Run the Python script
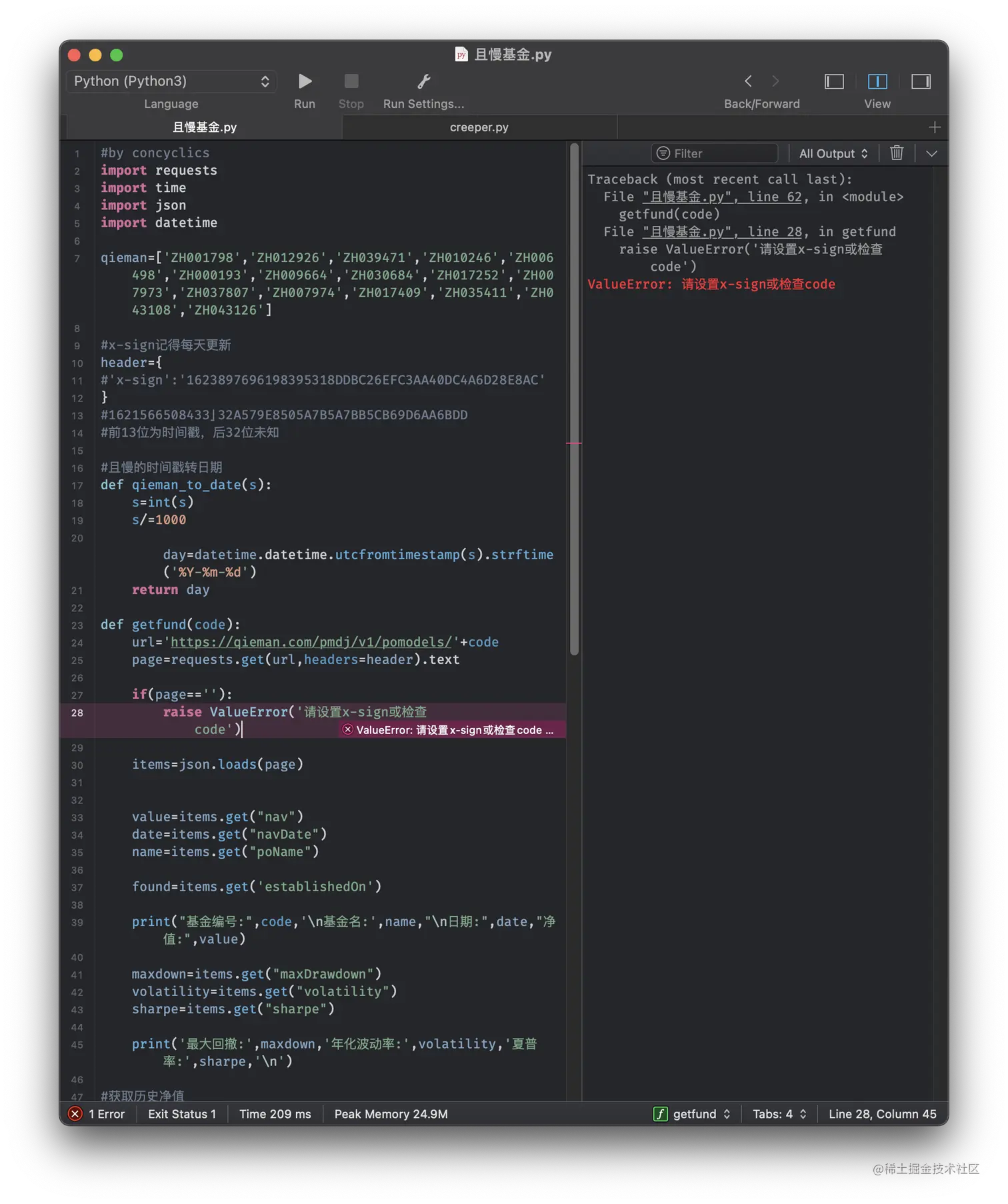Viewport: 1008px width, 1204px height. pyautogui.click(x=305, y=81)
